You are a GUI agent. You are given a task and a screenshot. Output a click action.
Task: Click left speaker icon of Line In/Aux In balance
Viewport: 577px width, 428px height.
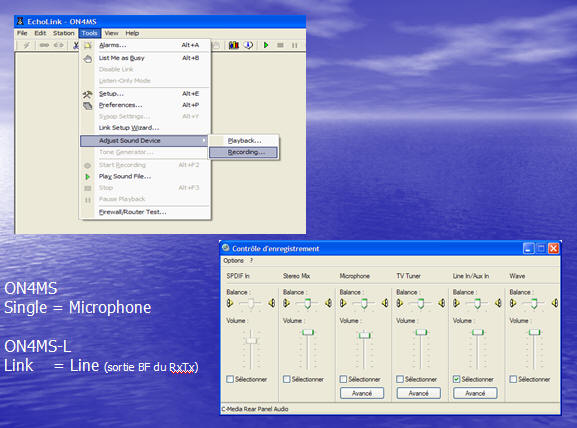click(x=457, y=303)
